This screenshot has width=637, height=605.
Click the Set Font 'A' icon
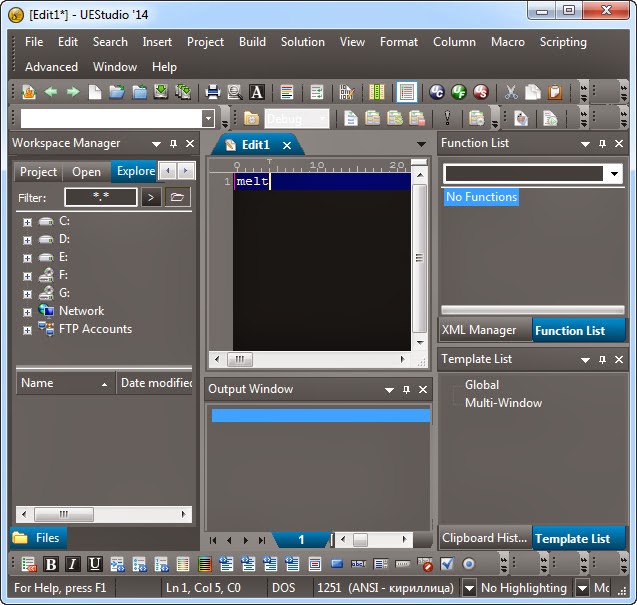click(x=257, y=92)
